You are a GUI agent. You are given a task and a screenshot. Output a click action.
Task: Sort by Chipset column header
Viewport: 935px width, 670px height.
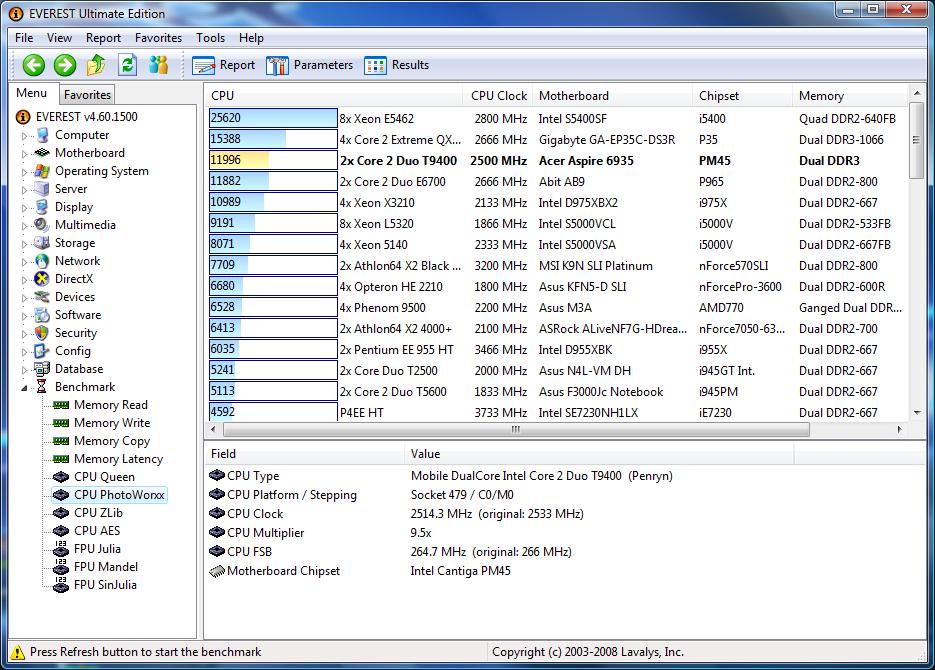(x=742, y=95)
